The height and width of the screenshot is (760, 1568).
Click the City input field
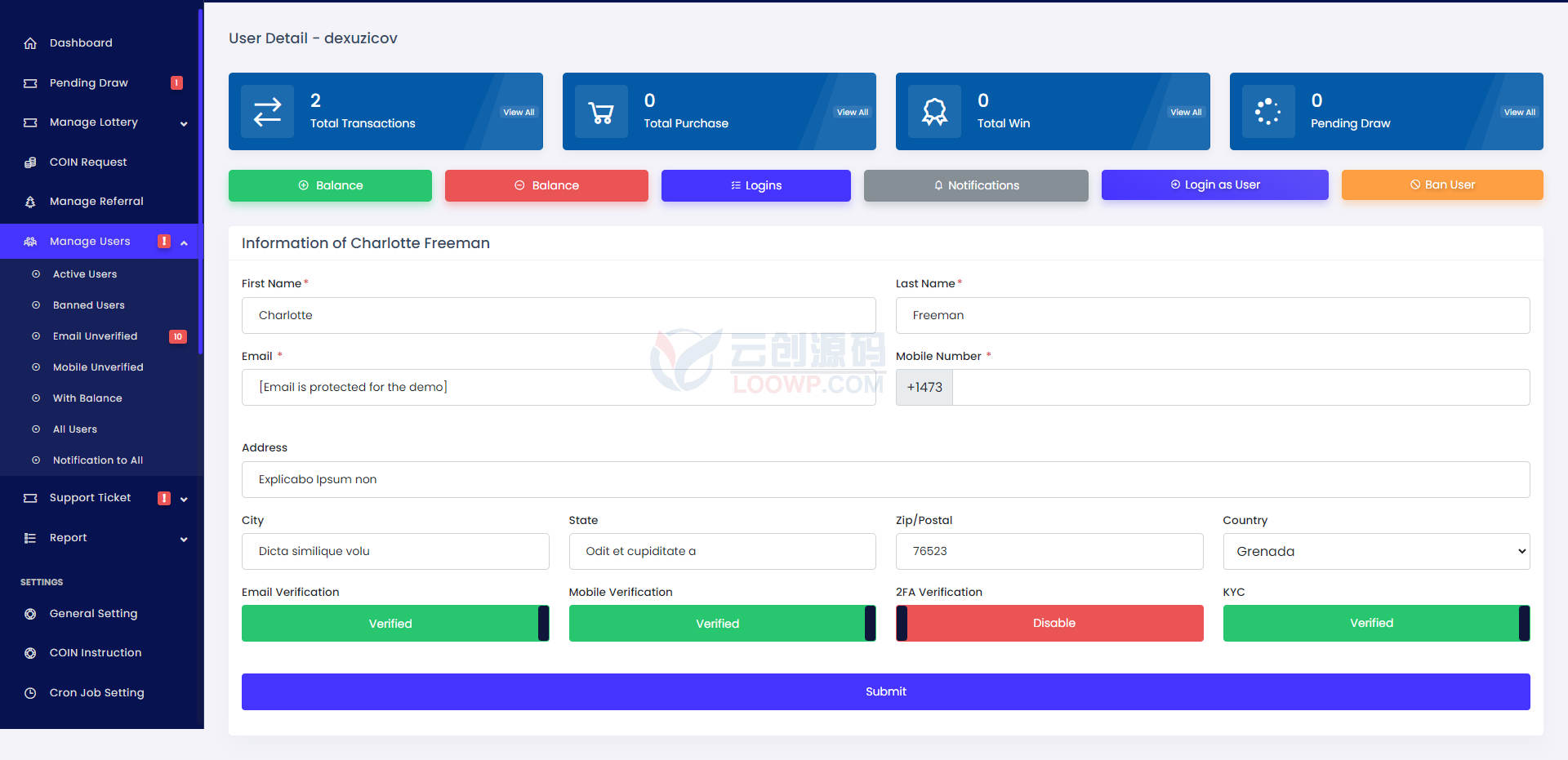(395, 552)
